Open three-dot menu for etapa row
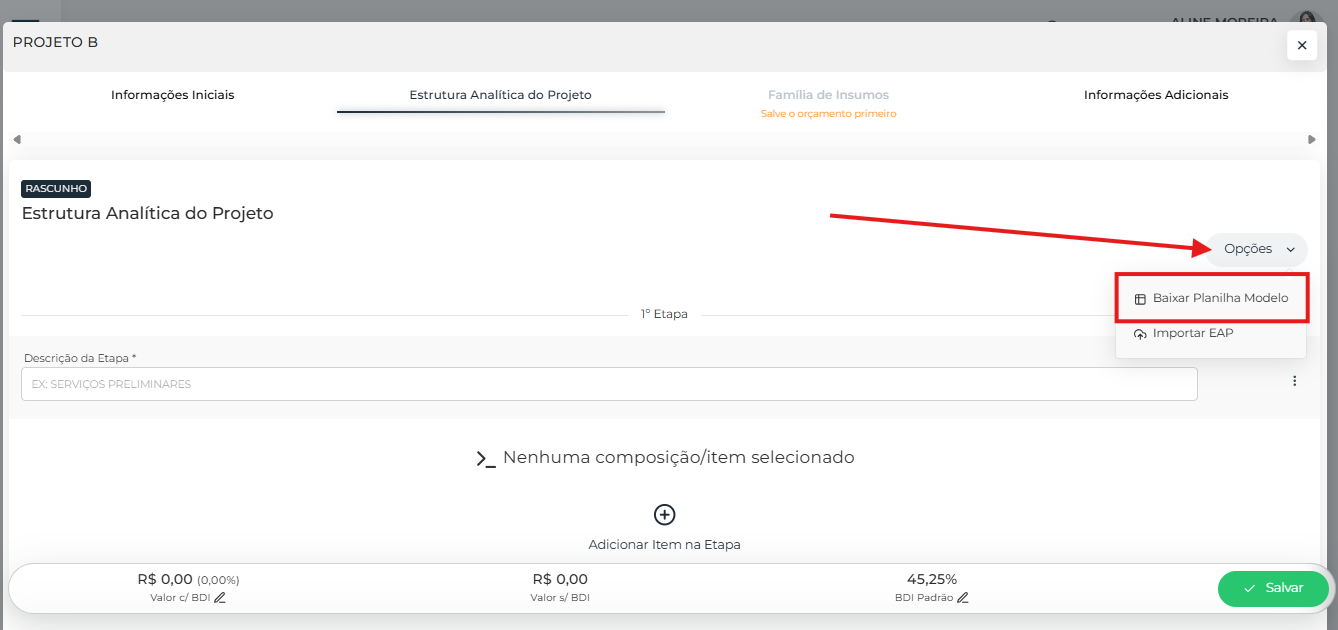 (1294, 381)
